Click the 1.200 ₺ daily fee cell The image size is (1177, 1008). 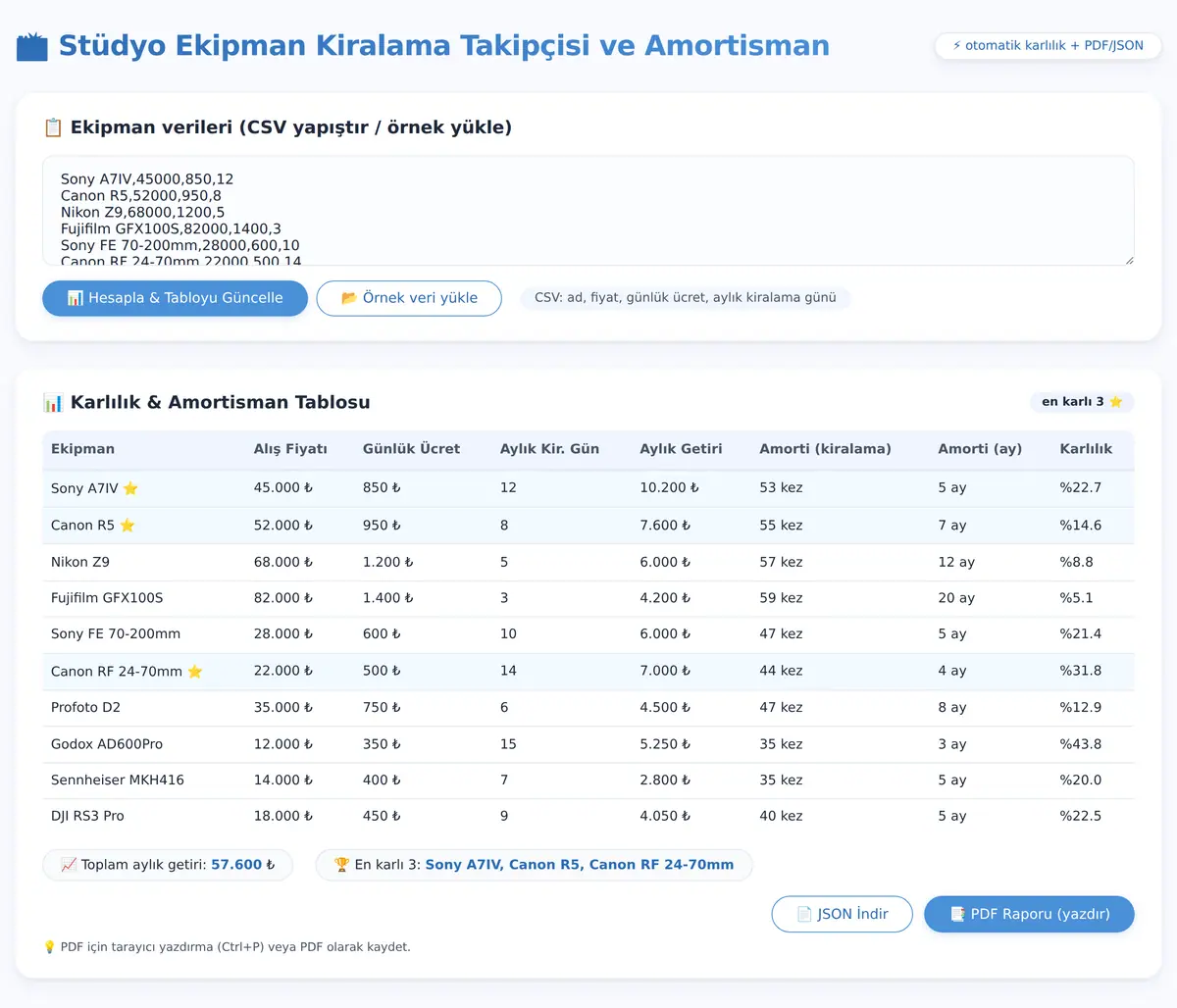[388, 562]
